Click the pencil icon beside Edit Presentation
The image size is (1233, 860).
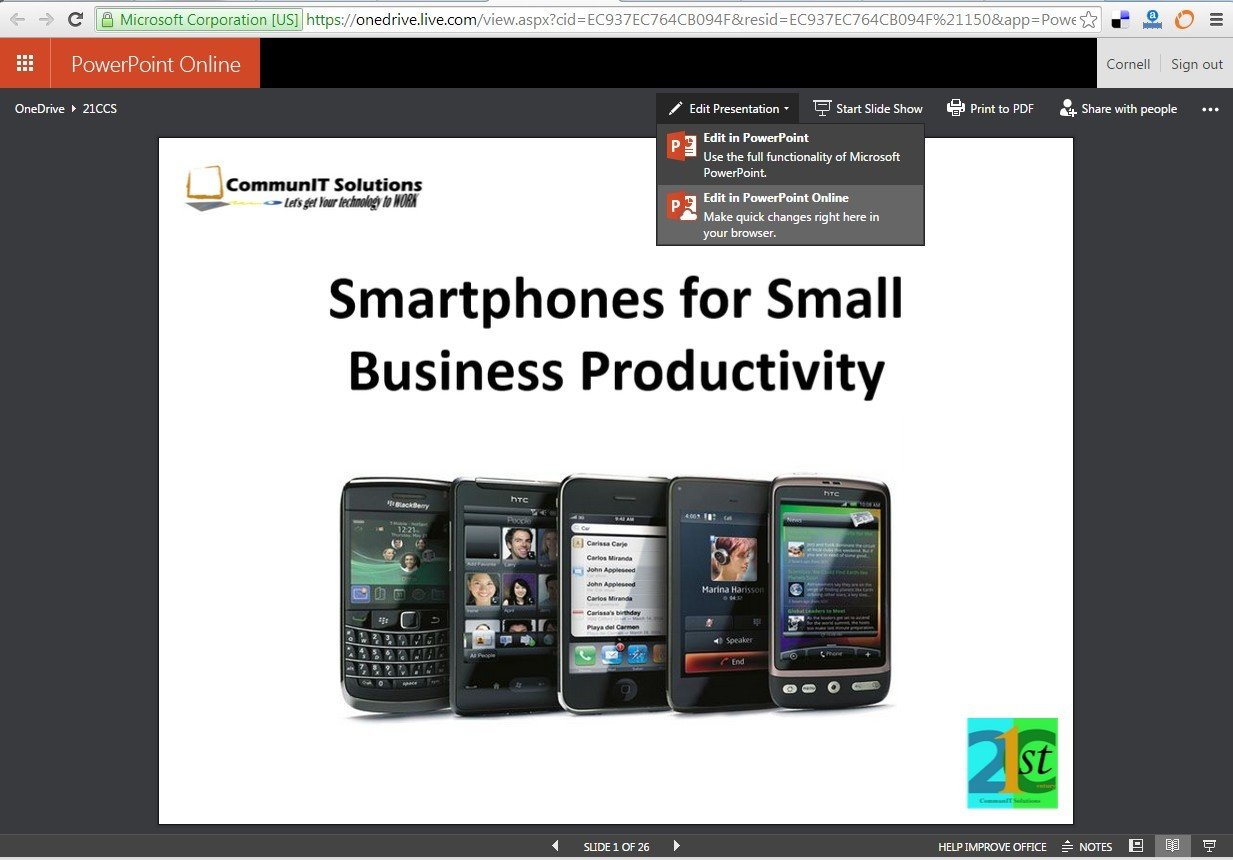[675, 108]
